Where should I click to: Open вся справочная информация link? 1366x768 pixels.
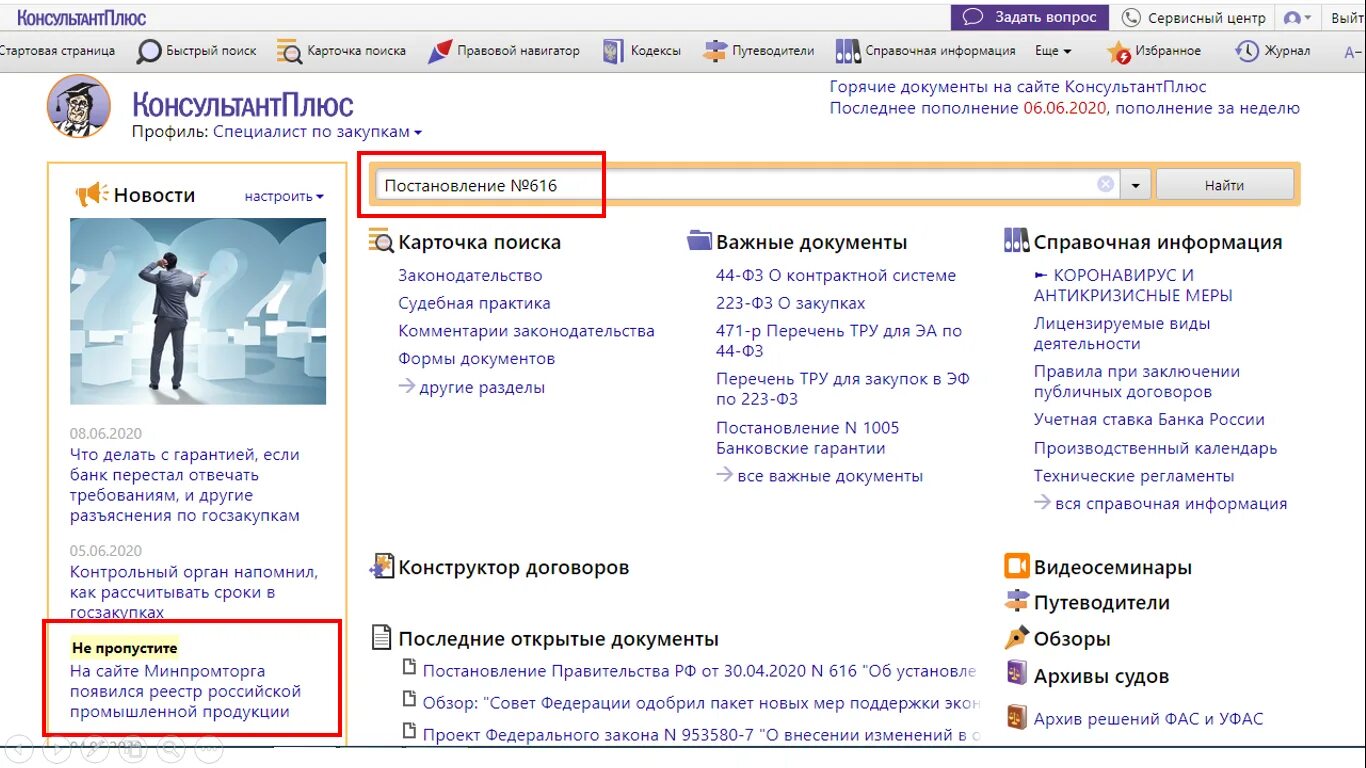(x=1171, y=504)
